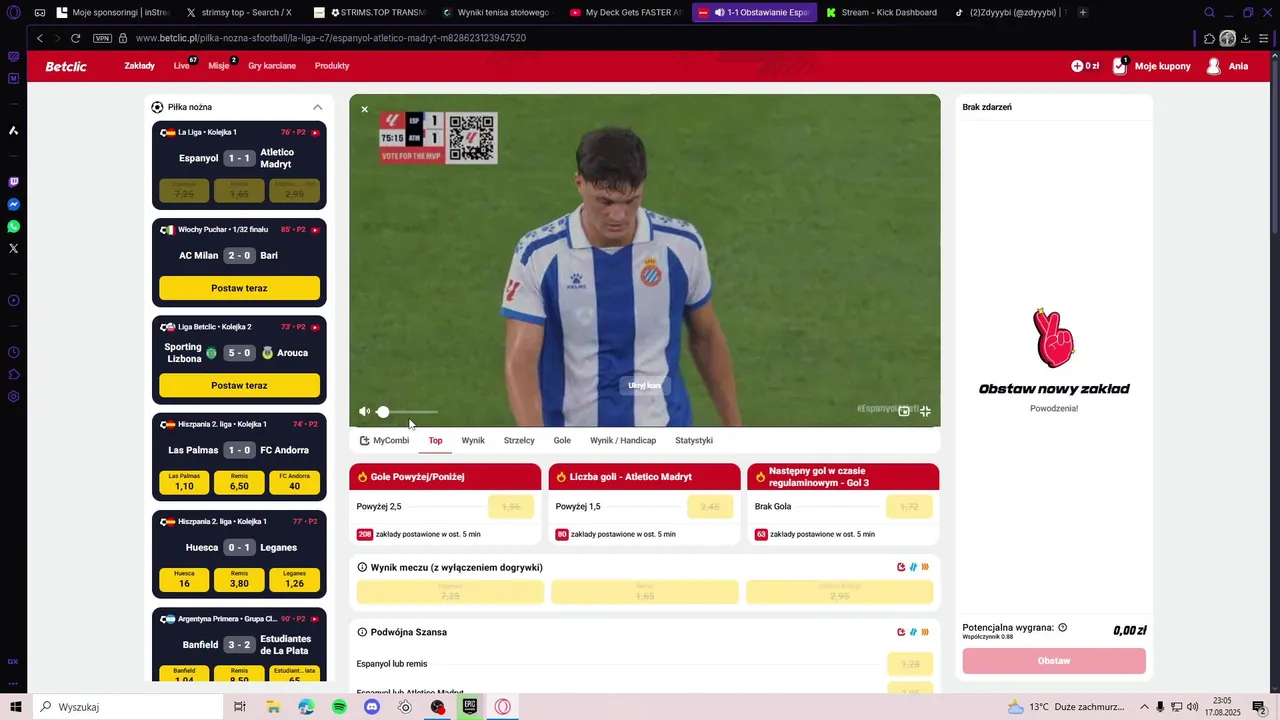Viewport: 1280px width, 720px height.
Task: Click the Windows Wyszukaj search box
Action: pyautogui.click(x=127, y=707)
